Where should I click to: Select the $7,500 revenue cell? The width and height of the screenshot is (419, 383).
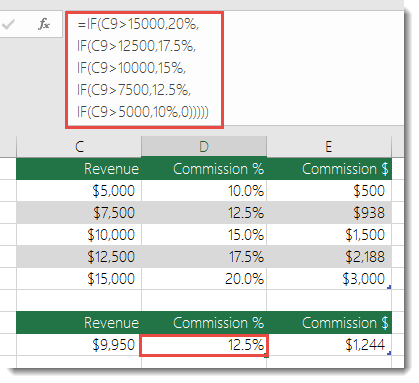[79, 213]
